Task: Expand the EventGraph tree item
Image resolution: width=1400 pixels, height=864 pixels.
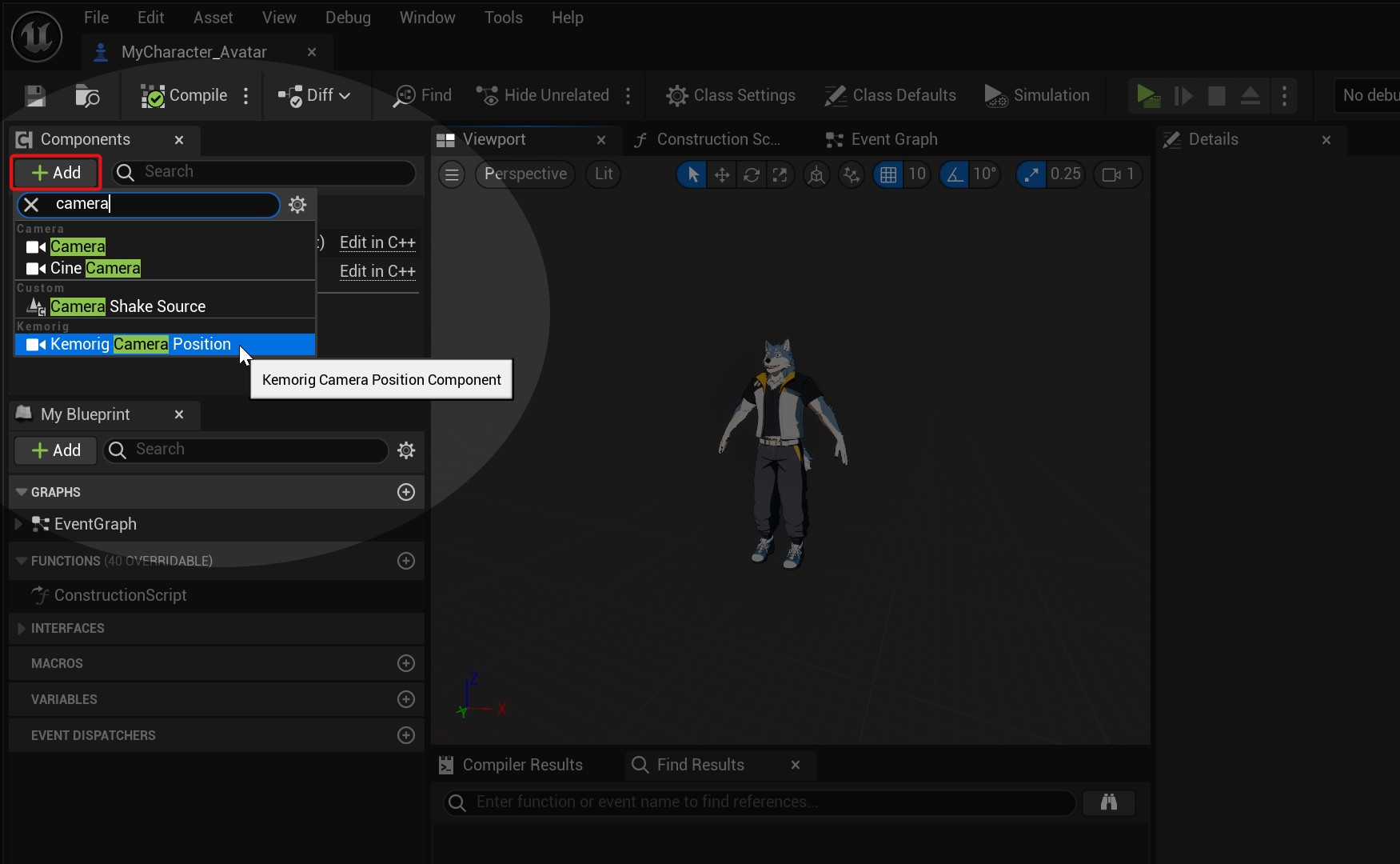Action: (x=18, y=524)
